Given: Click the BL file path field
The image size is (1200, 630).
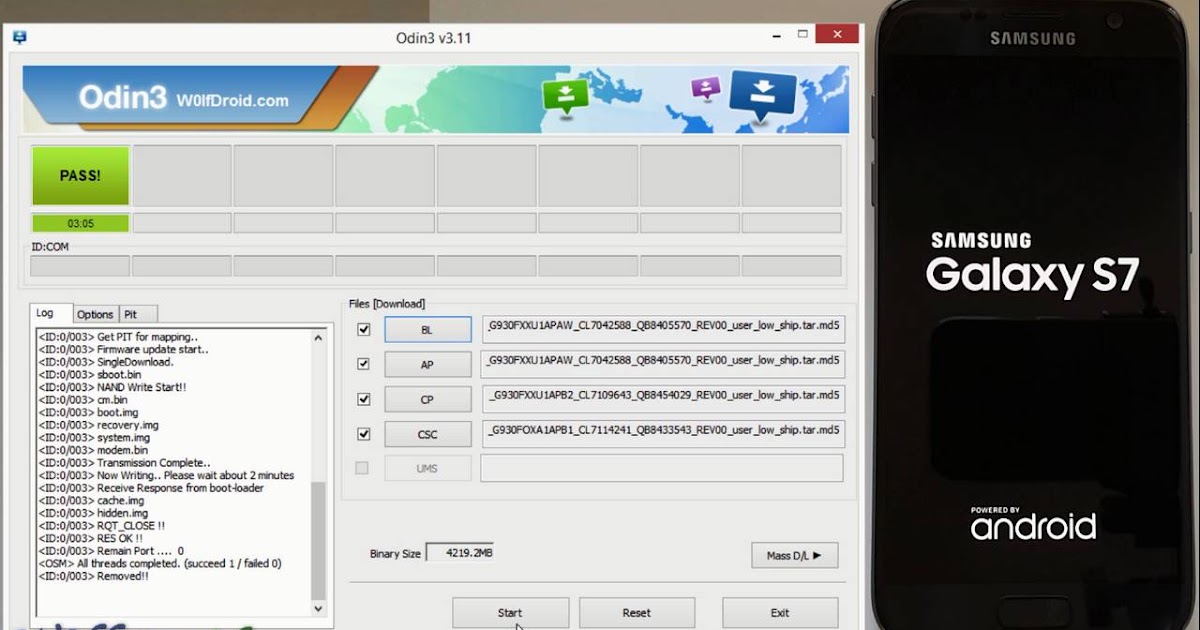Looking at the screenshot, I should (x=663, y=330).
